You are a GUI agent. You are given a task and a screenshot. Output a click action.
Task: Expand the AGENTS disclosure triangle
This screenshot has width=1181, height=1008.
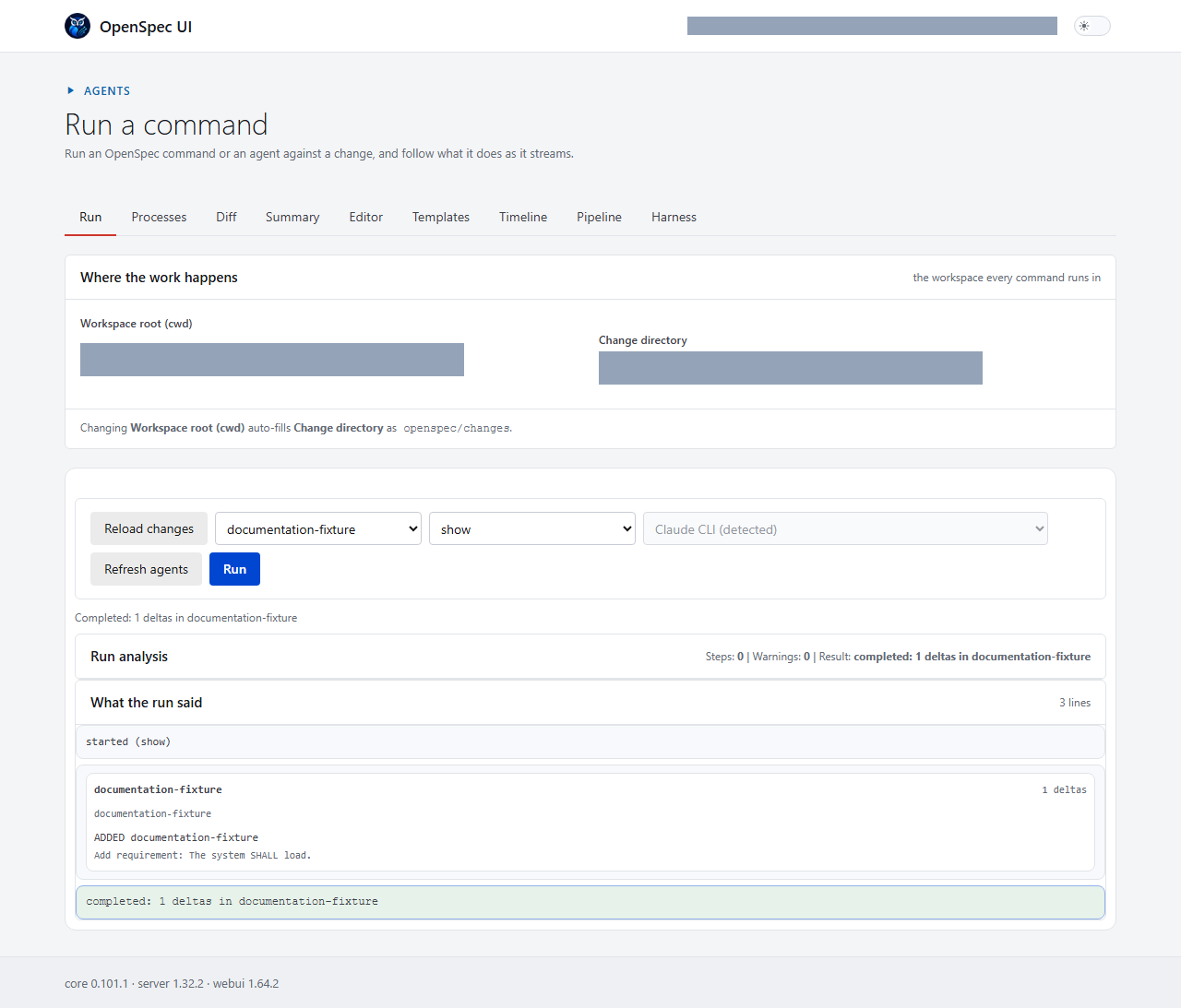pyautogui.click(x=70, y=90)
